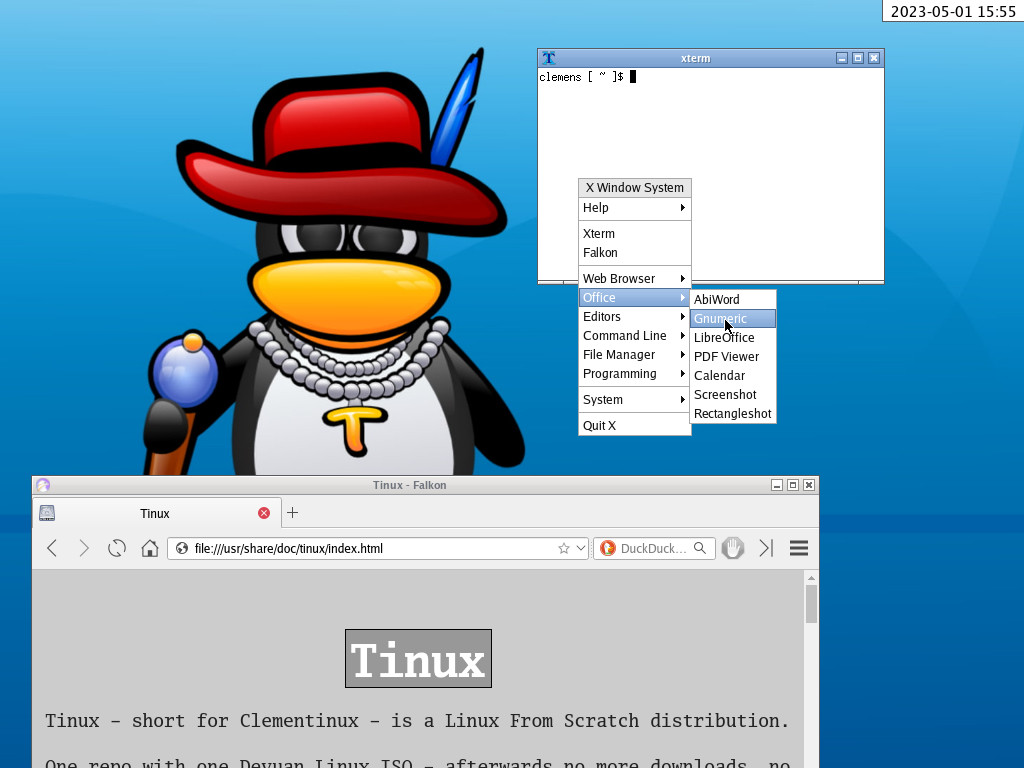1024x768 pixels.
Task: Reload the current page in Falkon
Action: [117, 548]
